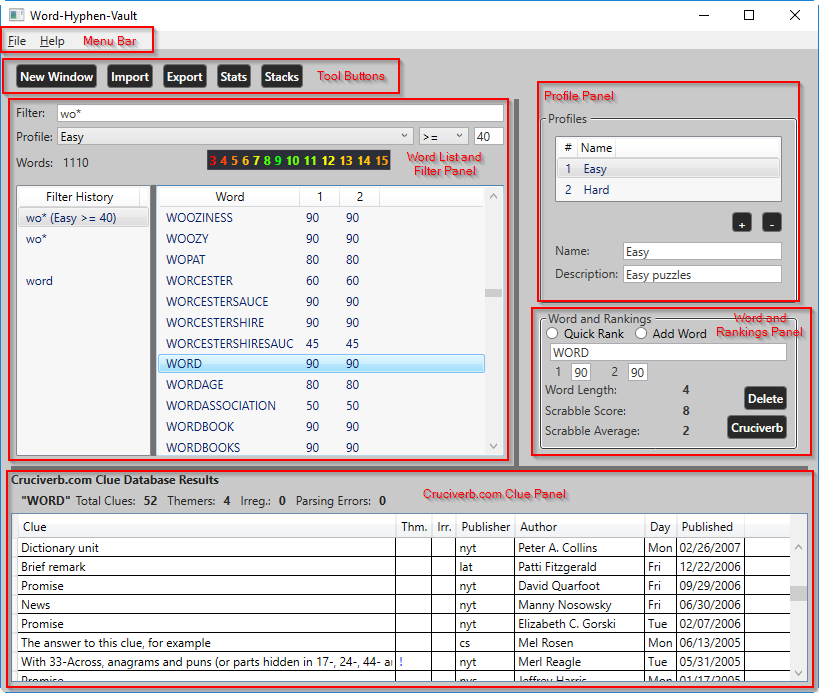Select the WORCESTERSAUCE word row
Screen dimensions: 819x693
(x=321, y=301)
